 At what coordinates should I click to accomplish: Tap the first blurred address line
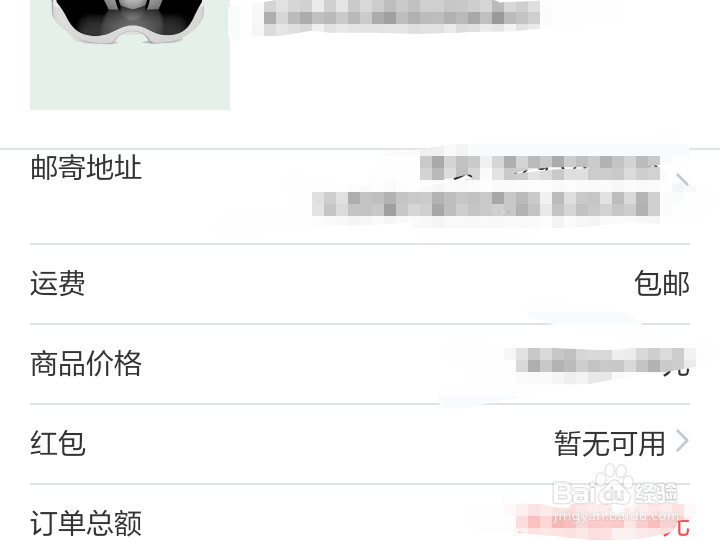tap(540, 168)
